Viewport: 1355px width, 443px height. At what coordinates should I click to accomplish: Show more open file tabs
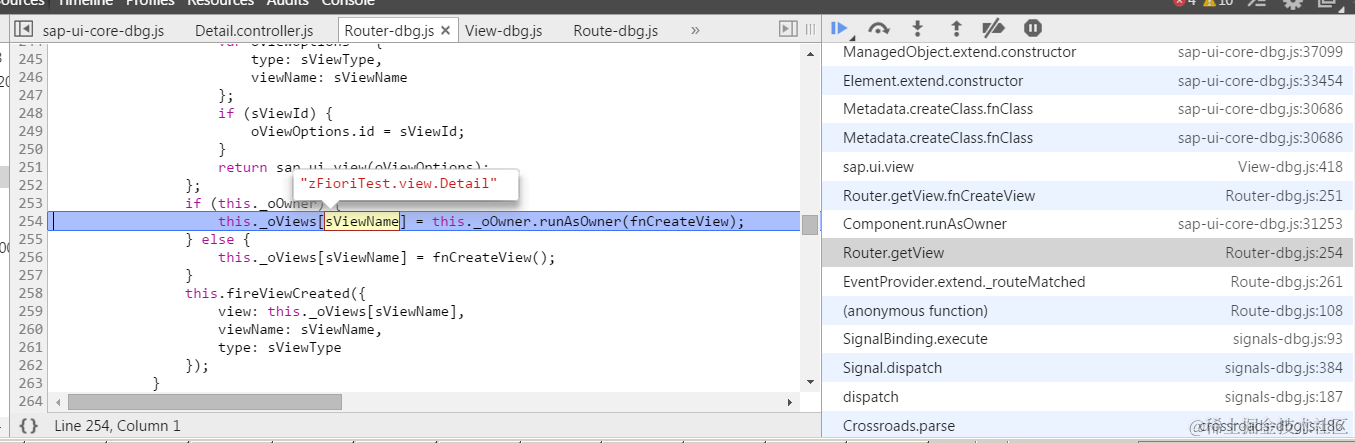point(695,31)
